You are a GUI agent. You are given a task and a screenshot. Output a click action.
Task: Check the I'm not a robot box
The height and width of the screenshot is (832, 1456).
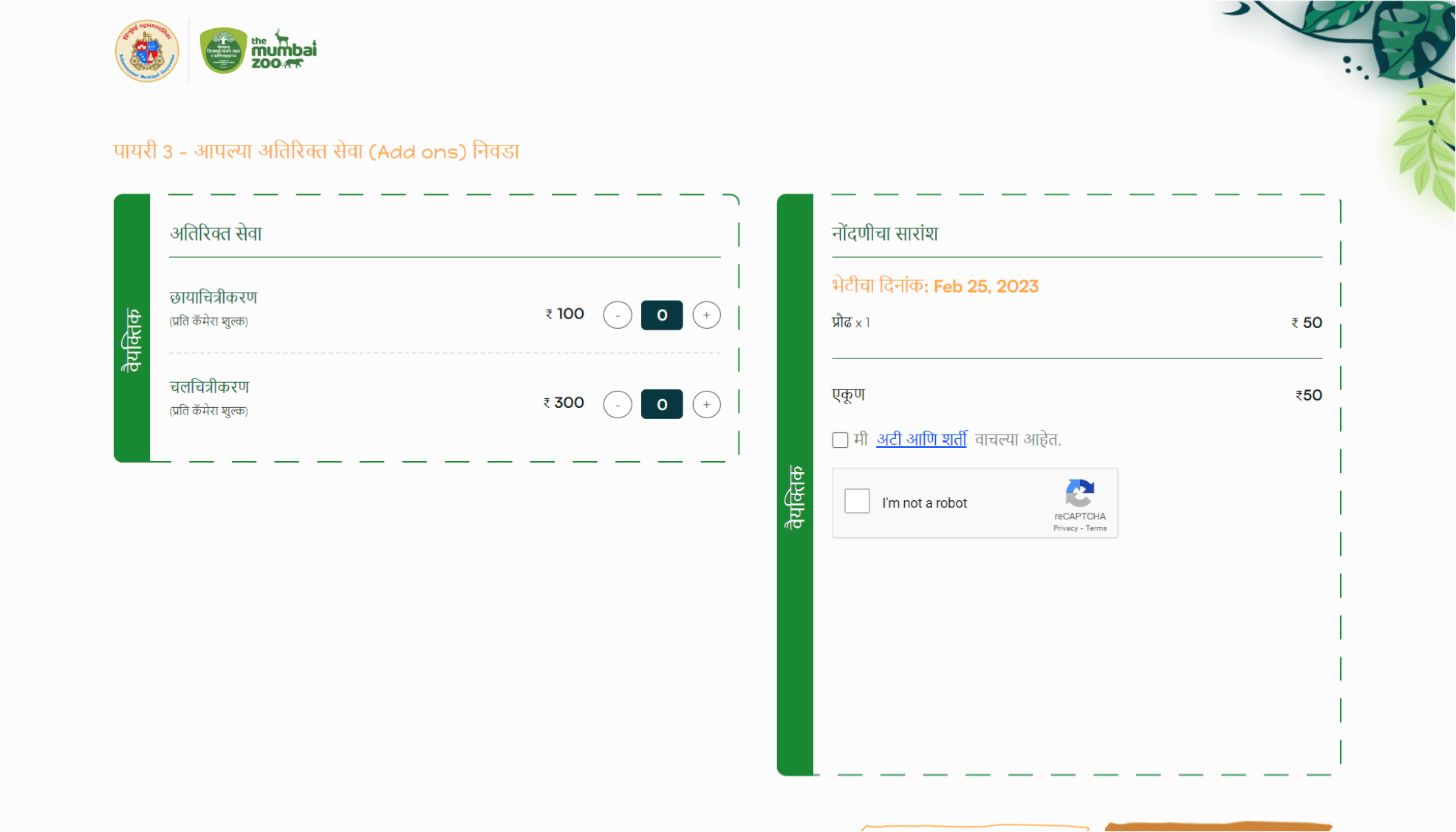857,502
